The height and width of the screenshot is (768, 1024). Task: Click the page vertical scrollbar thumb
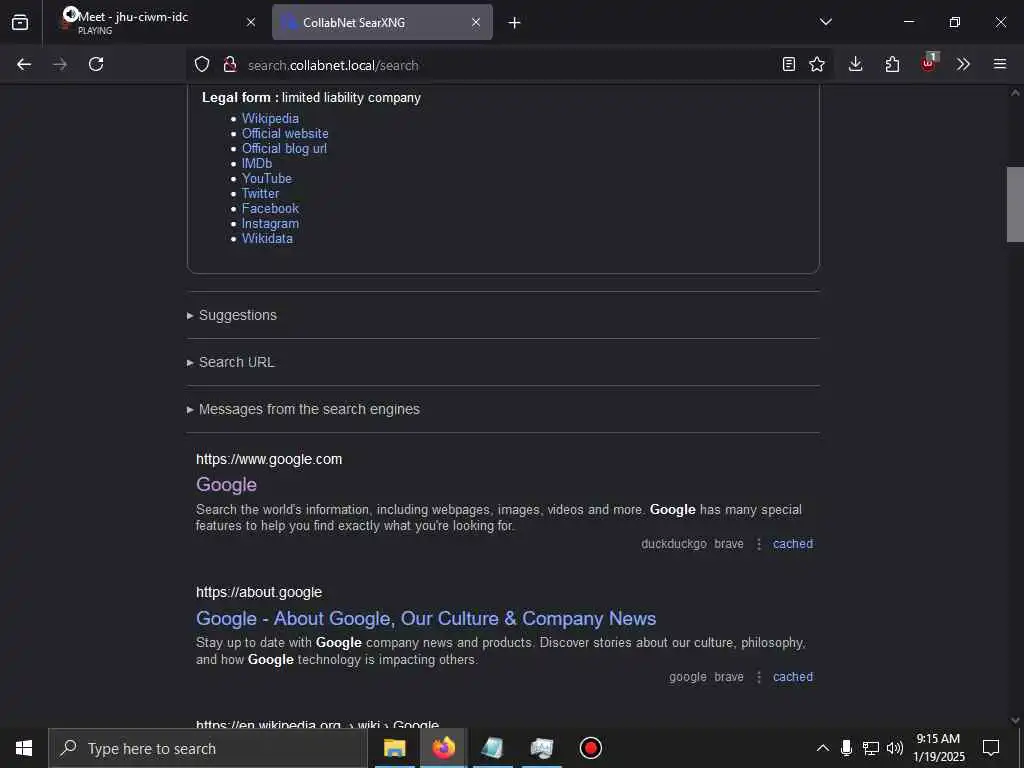click(1015, 204)
